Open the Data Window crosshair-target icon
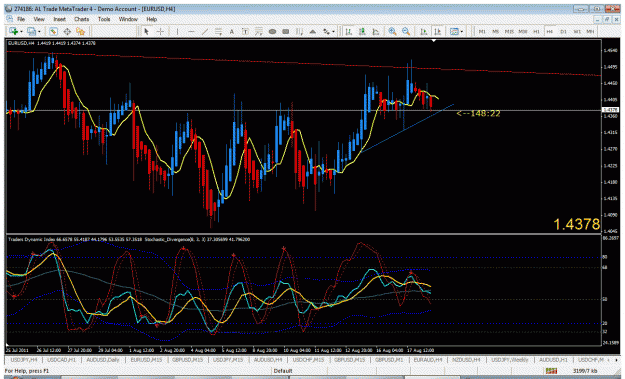625x379 pixels. click(67, 31)
